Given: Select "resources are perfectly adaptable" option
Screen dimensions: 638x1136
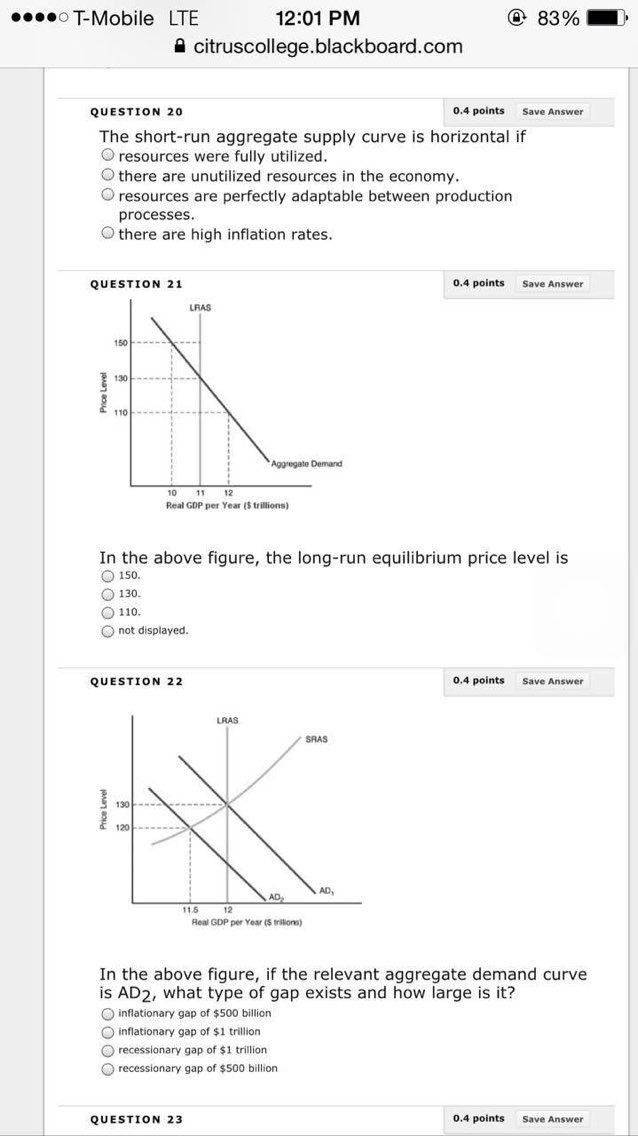Looking at the screenshot, I should pyautogui.click(x=107, y=196).
